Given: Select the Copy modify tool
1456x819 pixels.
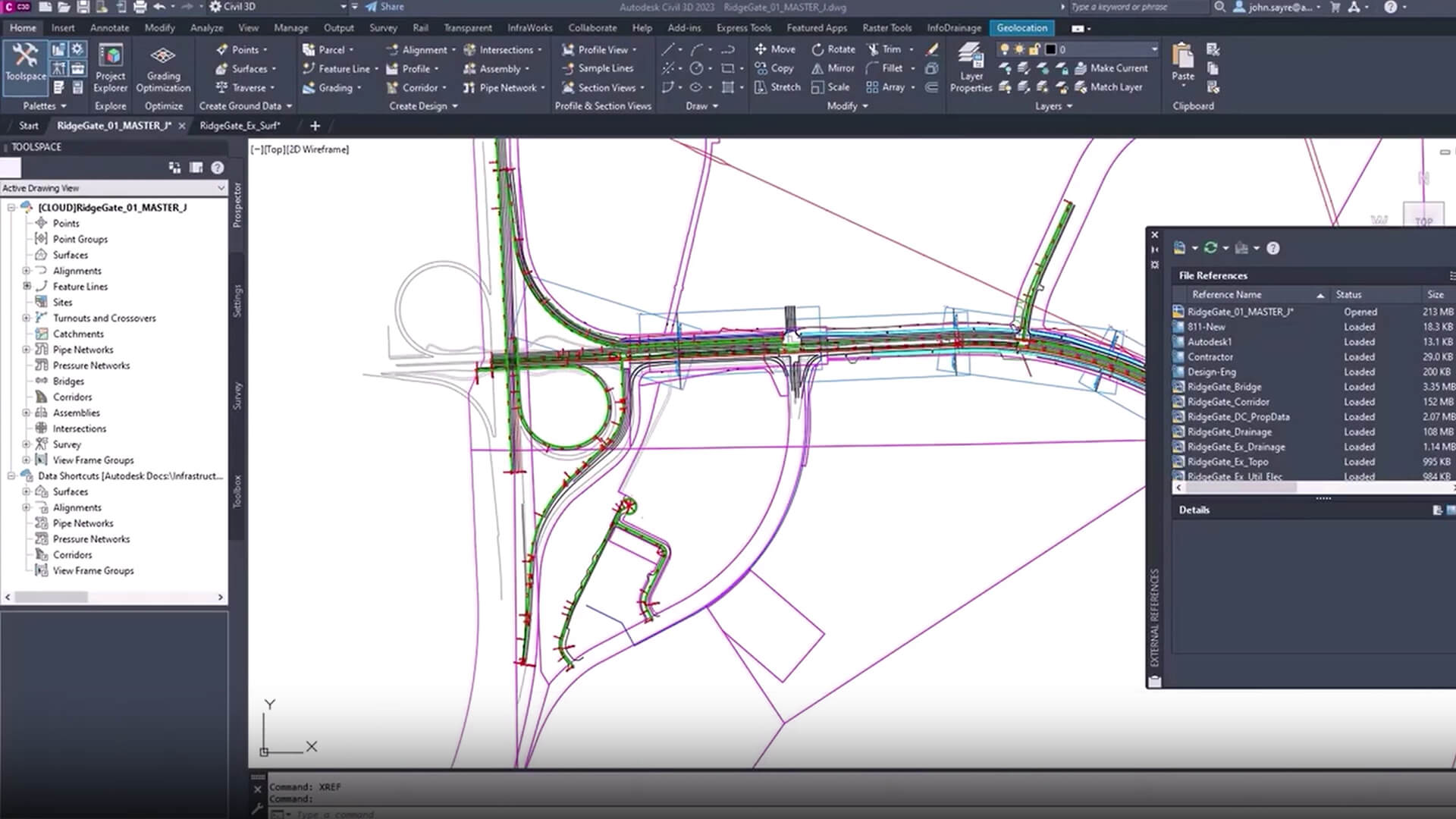Looking at the screenshot, I should tap(773, 68).
